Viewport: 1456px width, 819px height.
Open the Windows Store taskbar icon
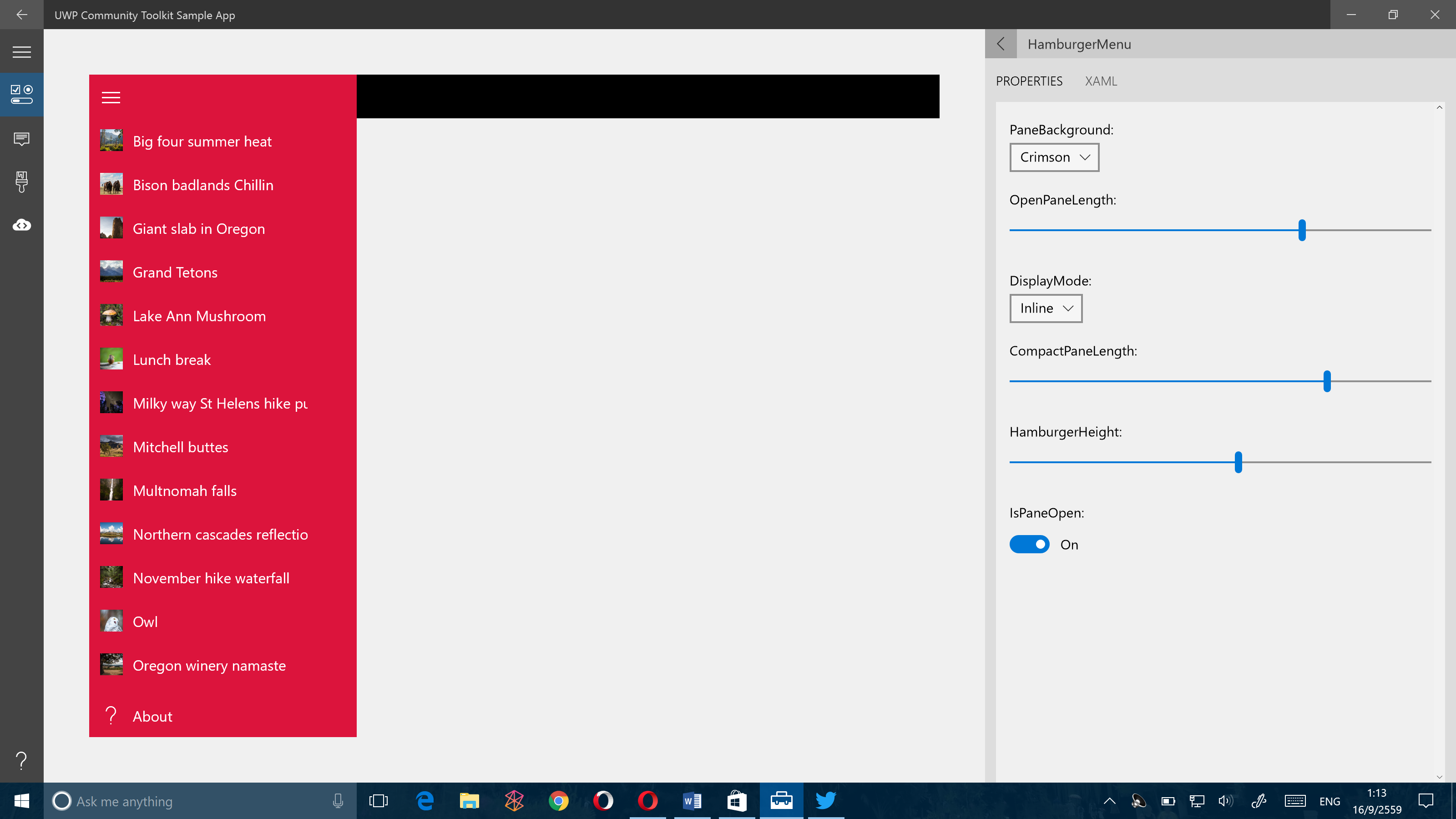point(737,801)
